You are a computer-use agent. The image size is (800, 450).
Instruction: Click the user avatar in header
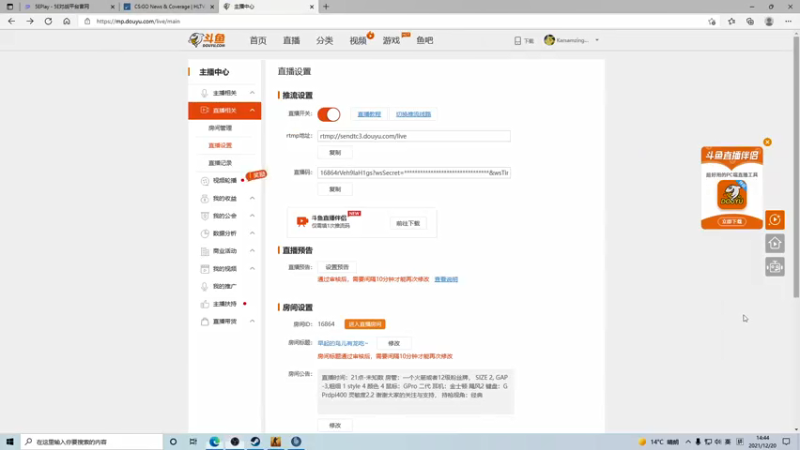[549, 40]
